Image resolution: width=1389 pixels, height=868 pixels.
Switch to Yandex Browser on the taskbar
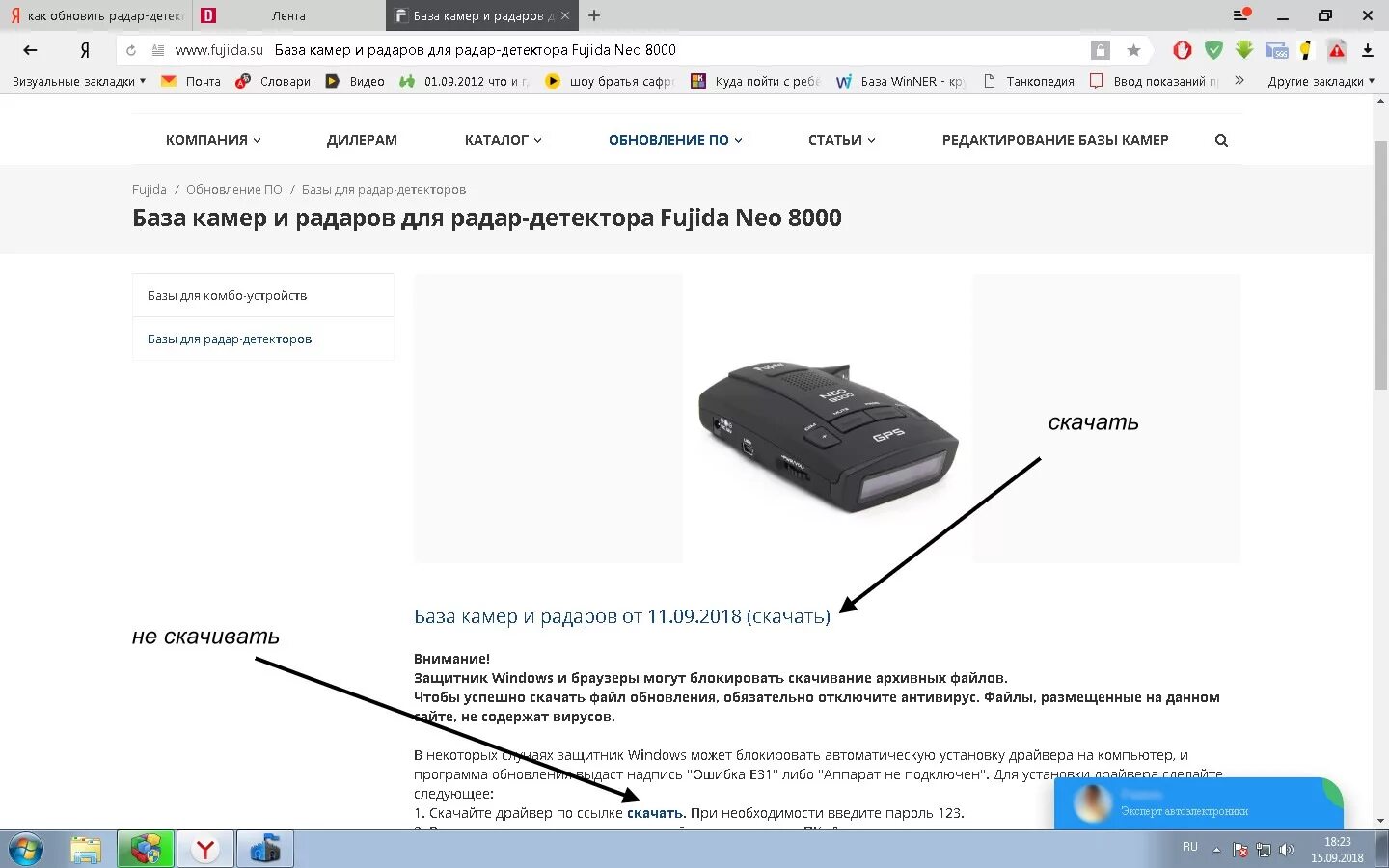pos(204,850)
